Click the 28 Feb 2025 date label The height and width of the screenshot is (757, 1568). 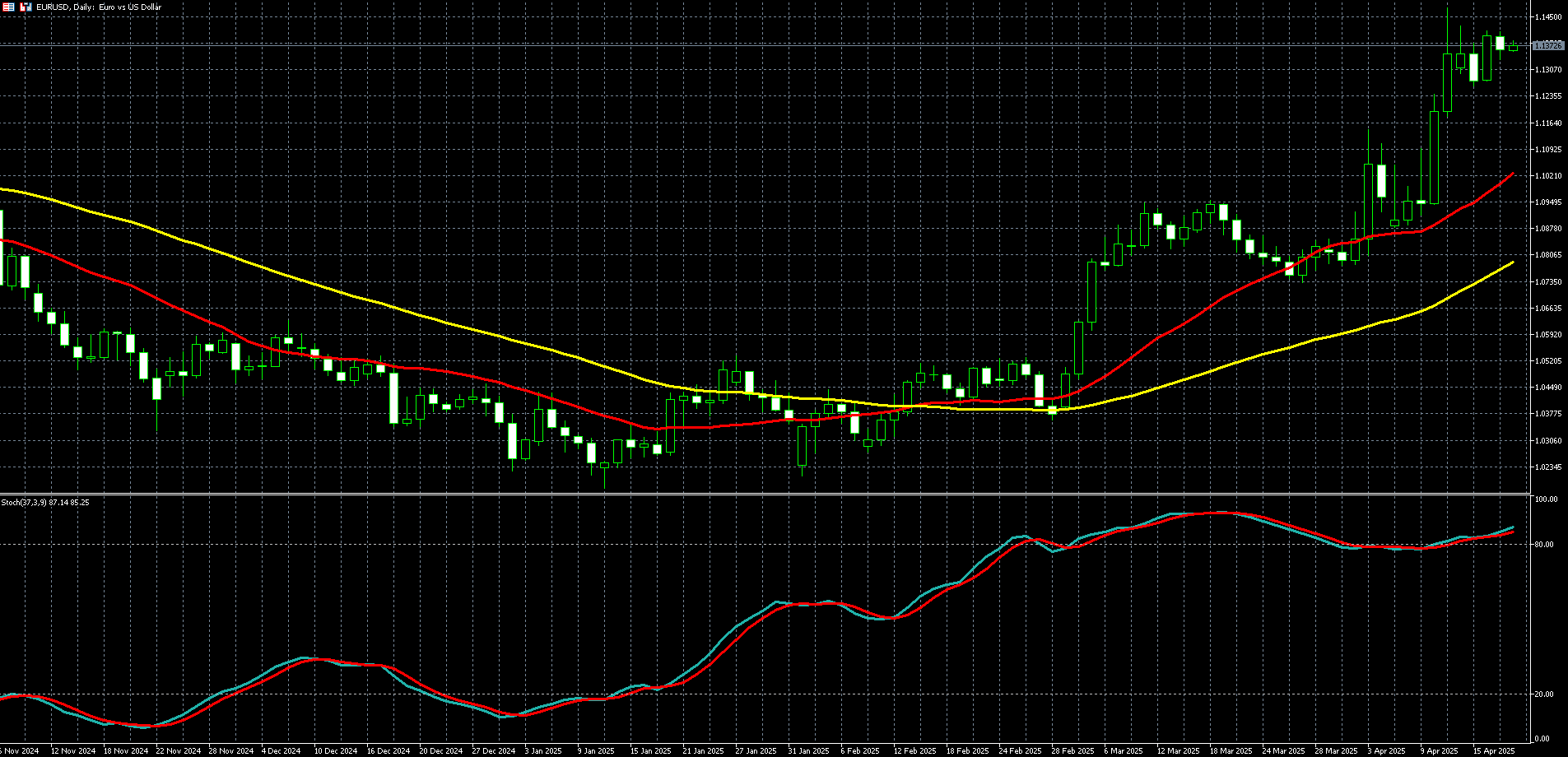(1072, 751)
